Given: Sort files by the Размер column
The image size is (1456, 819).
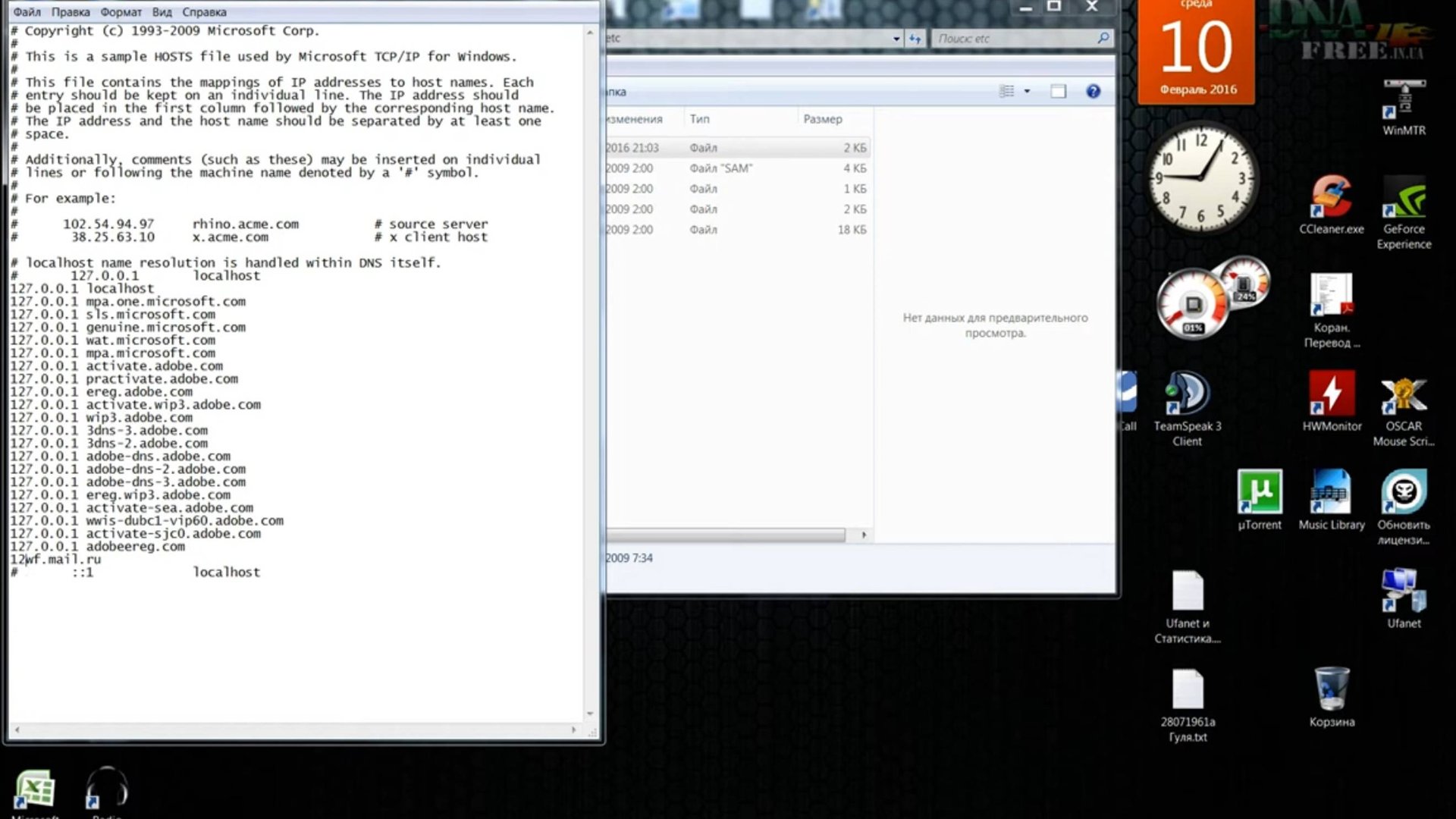Looking at the screenshot, I should pos(823,119).
